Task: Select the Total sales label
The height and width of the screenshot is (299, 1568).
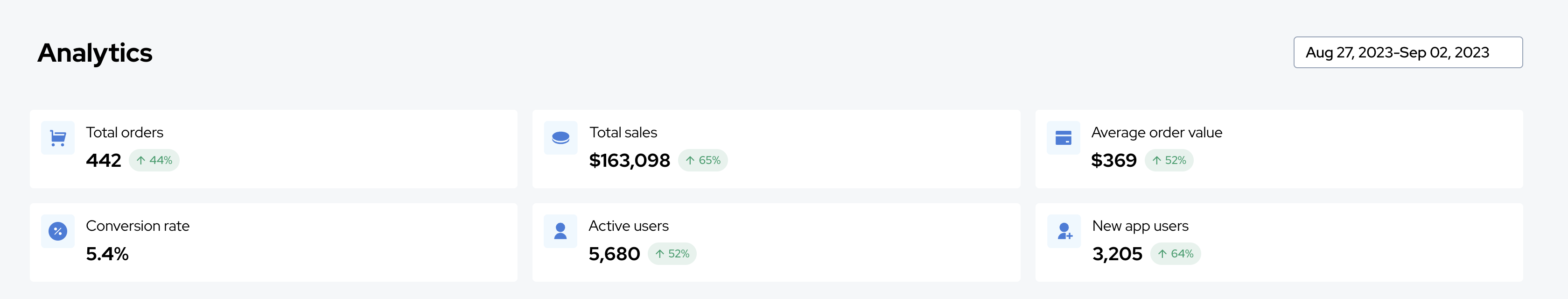Action: [x=623, y=133]
